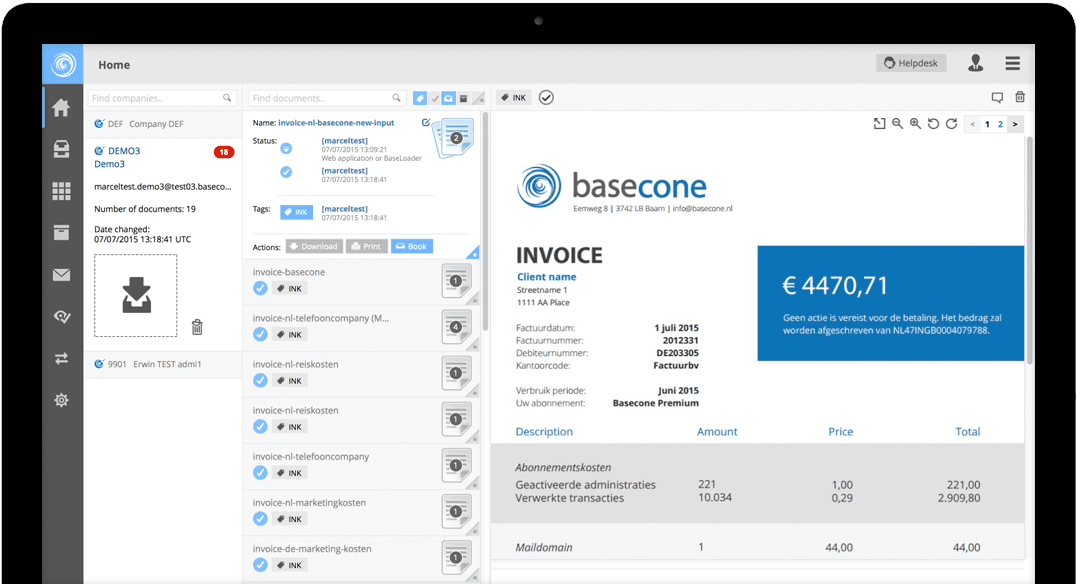
Task: Toggle the checkmark filter above document list
Action: tap(434, 98)
